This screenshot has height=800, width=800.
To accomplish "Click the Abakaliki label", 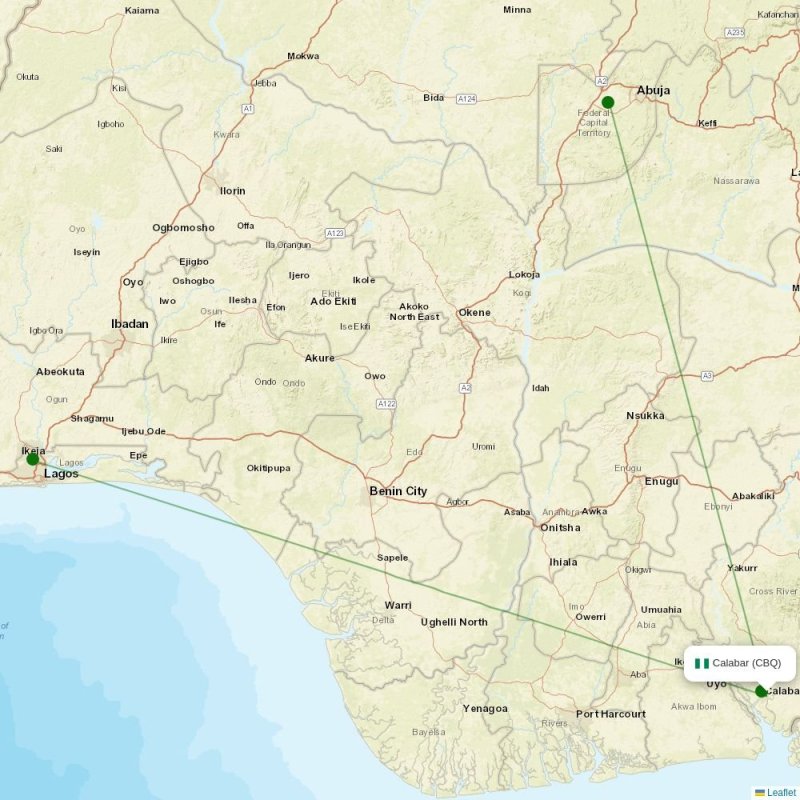I will [x=753, y=496].
